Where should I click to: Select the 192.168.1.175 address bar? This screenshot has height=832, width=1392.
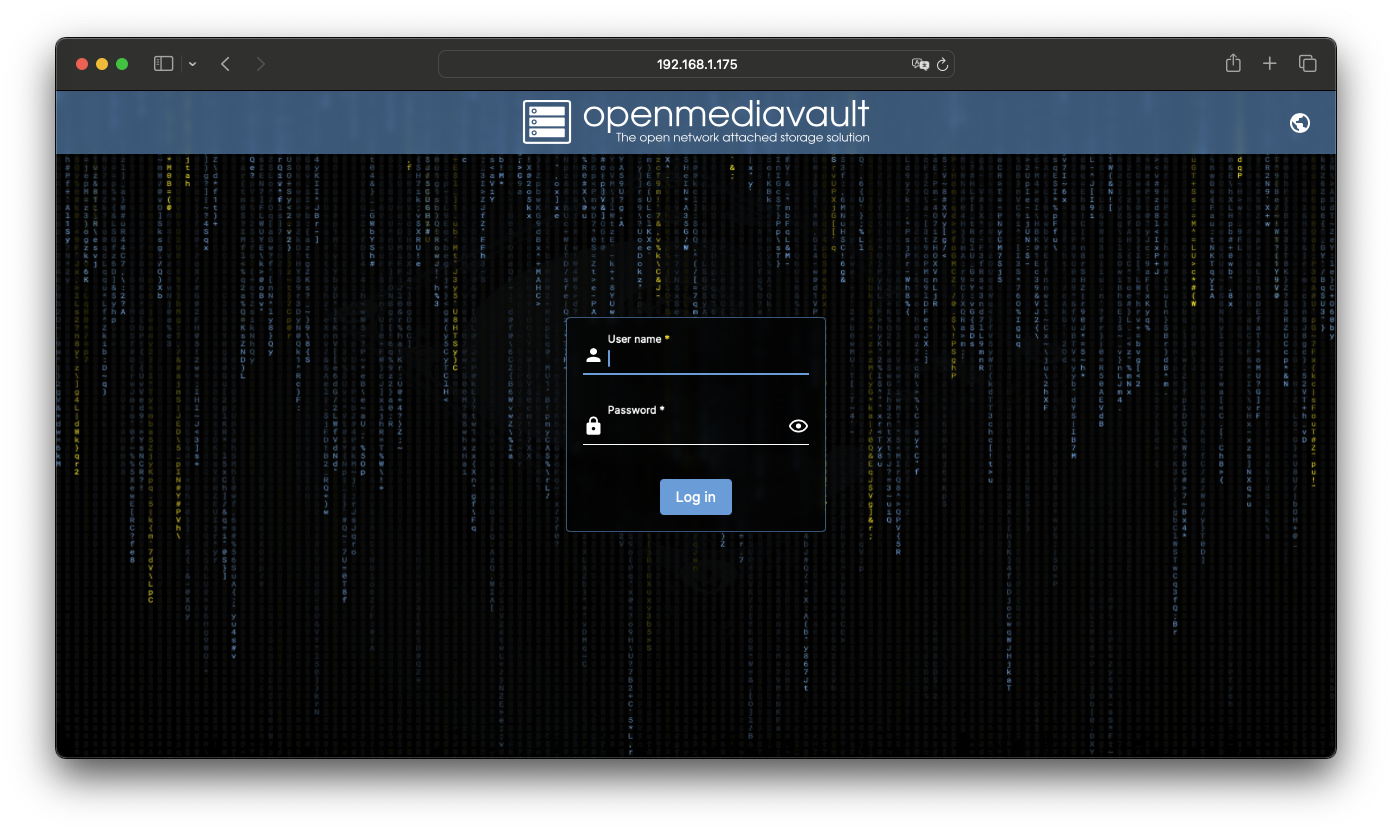tap(696, 64)
